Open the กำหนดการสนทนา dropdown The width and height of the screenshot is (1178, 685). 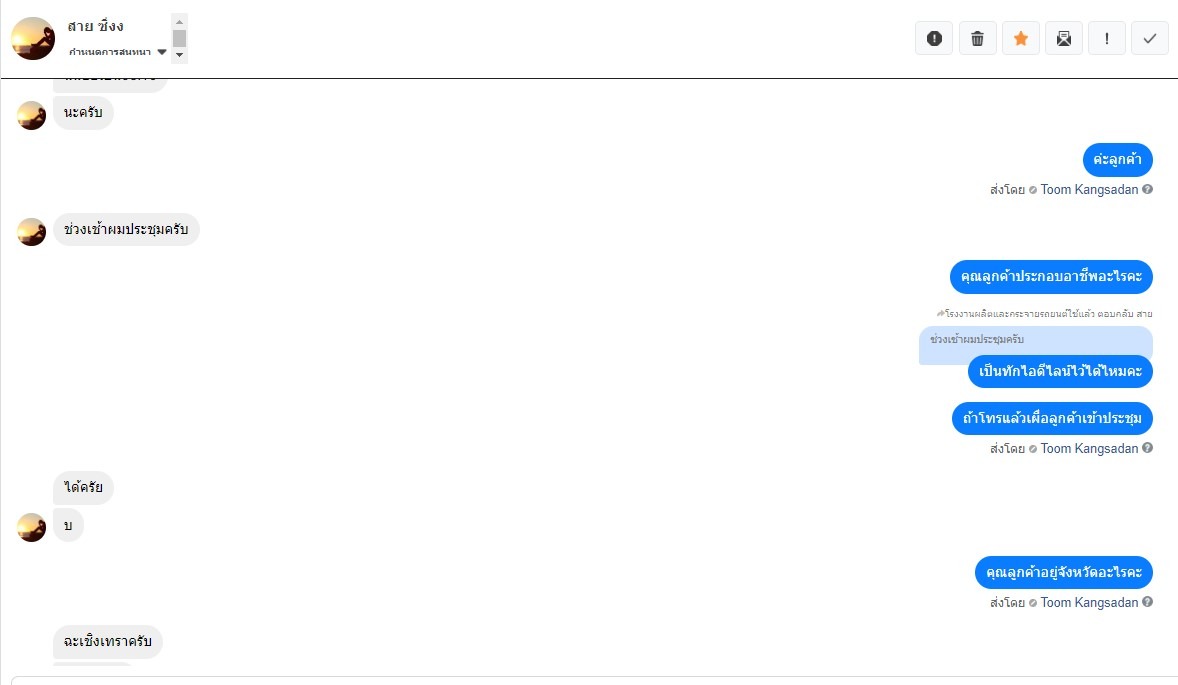pos(118,52)
